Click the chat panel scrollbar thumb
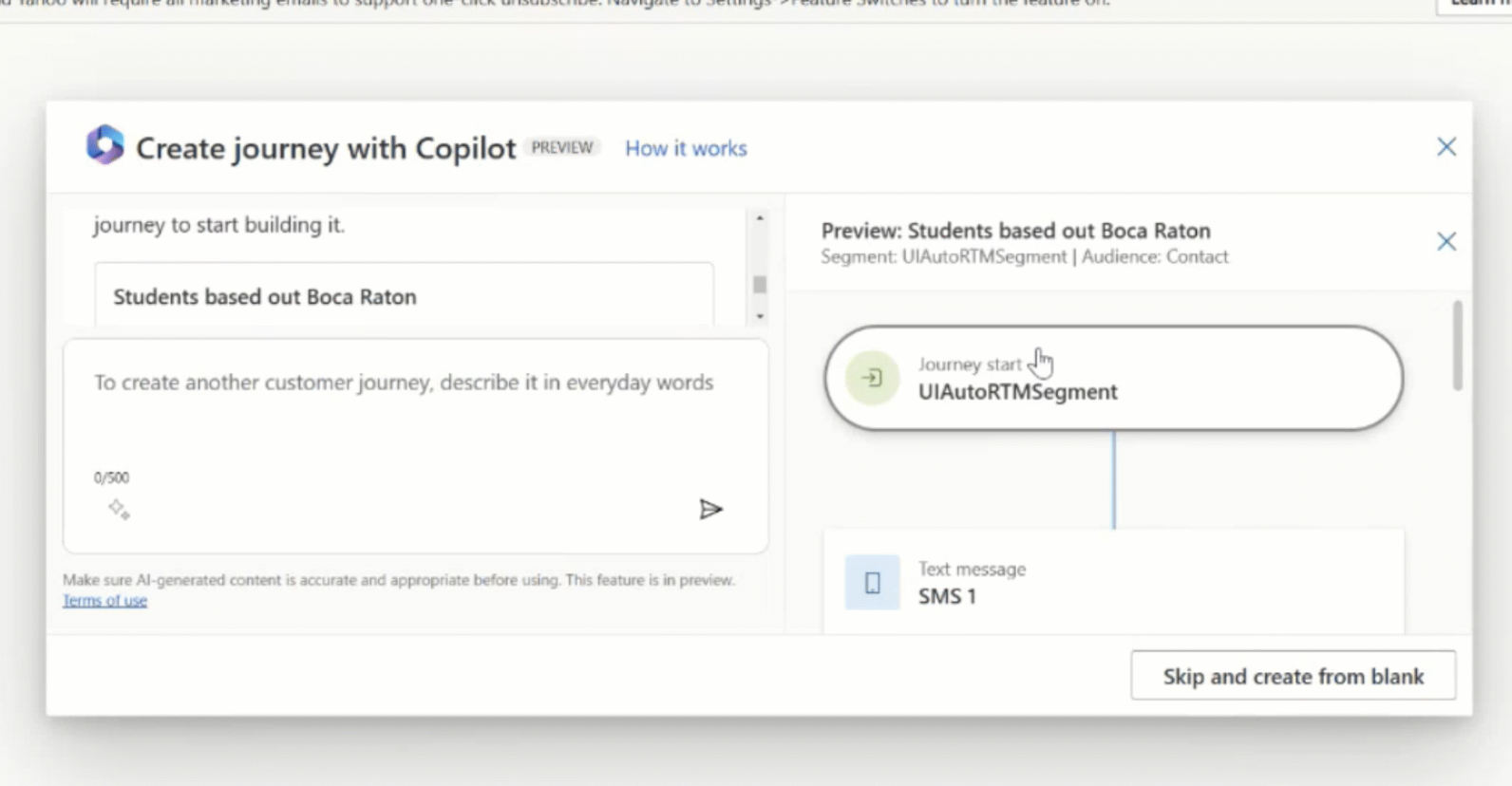 759,284
